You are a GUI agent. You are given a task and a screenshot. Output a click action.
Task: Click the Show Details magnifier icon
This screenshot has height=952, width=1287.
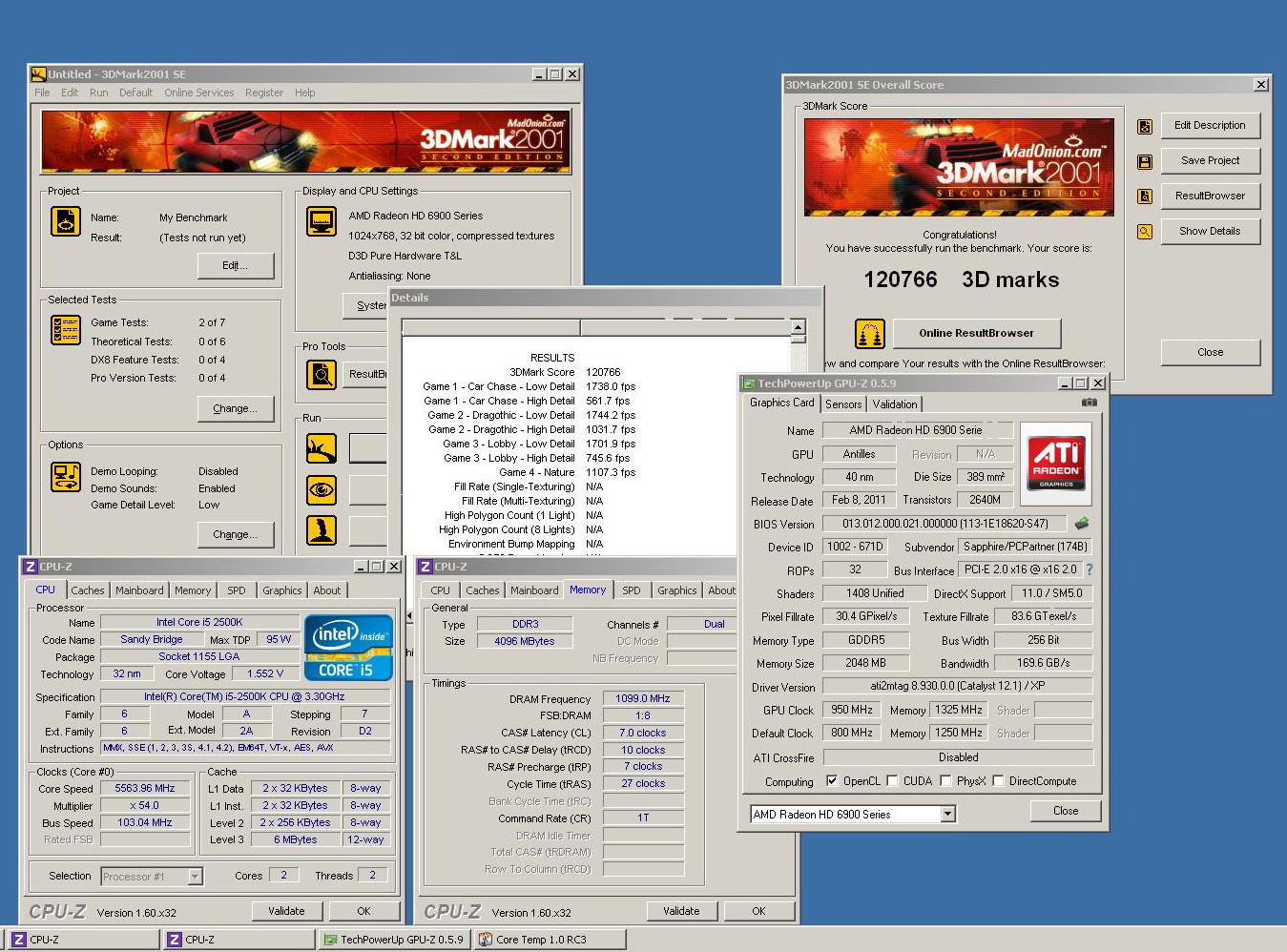coord(1145,232)
